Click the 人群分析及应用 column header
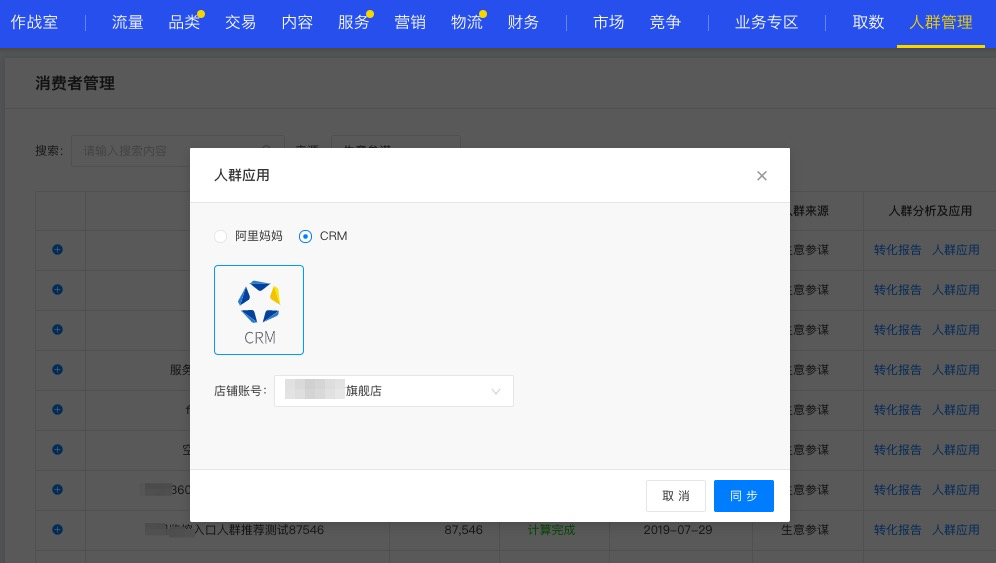The image size is (996, 563). tap(930, 211)
